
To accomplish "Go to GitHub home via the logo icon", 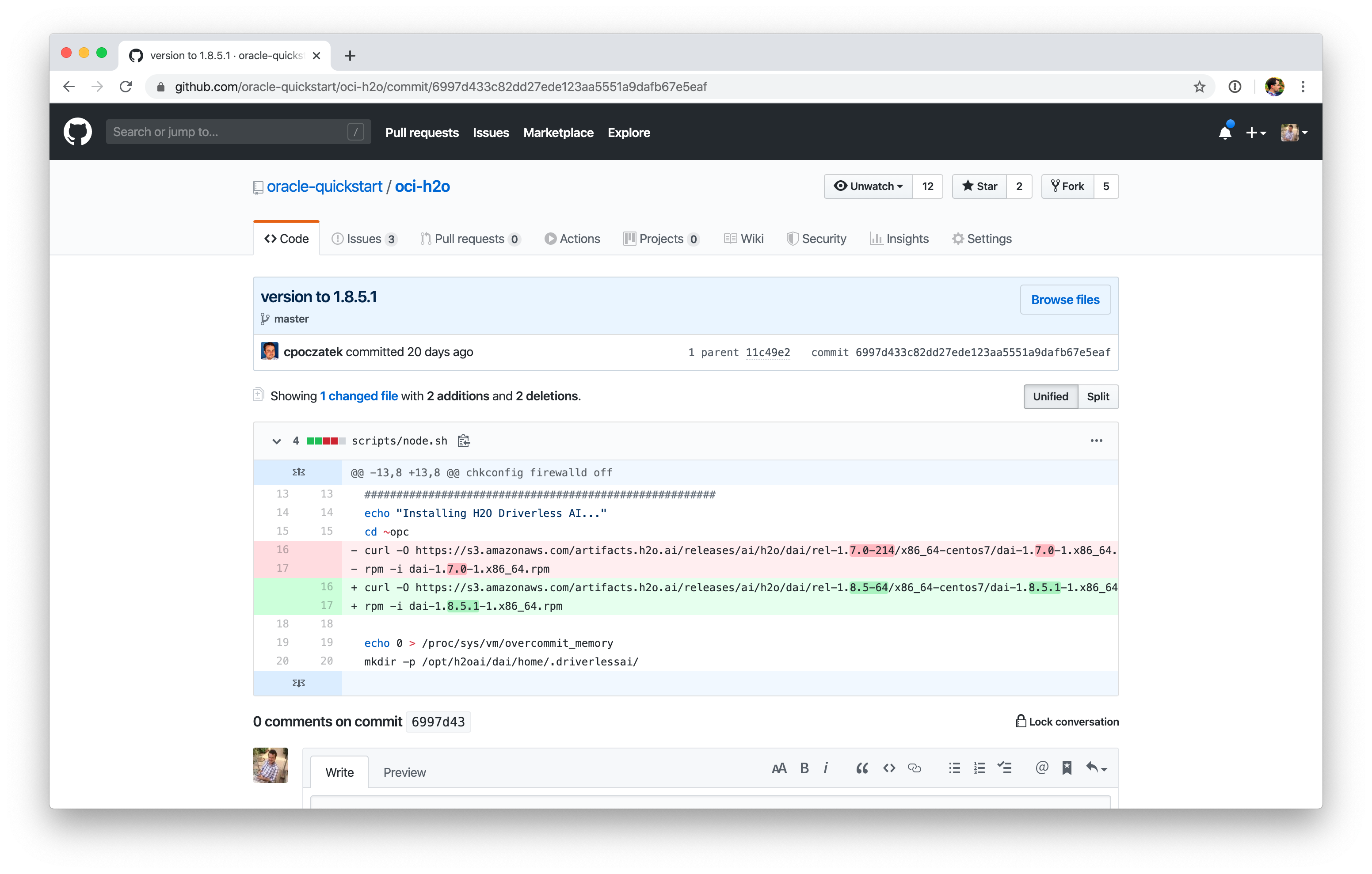I will click(x=78, y=132).
